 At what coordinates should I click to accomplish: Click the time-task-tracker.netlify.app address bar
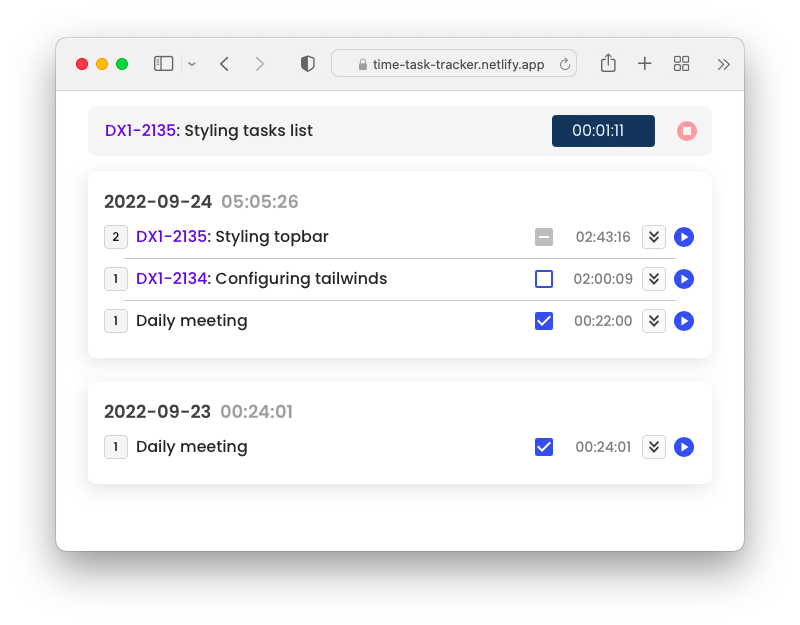coord(454,64)
